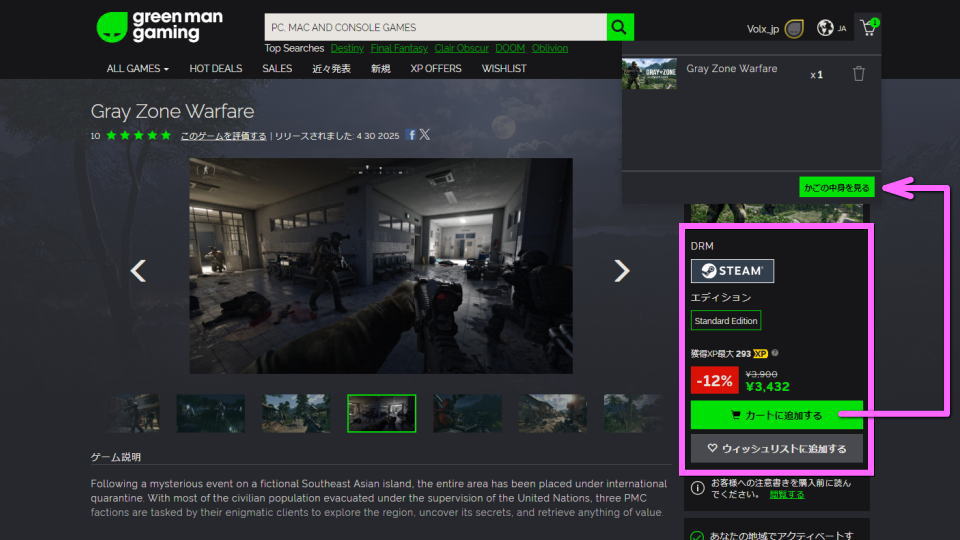Click かごの中身を見る button
960x540 pixels.
(836, 187)
